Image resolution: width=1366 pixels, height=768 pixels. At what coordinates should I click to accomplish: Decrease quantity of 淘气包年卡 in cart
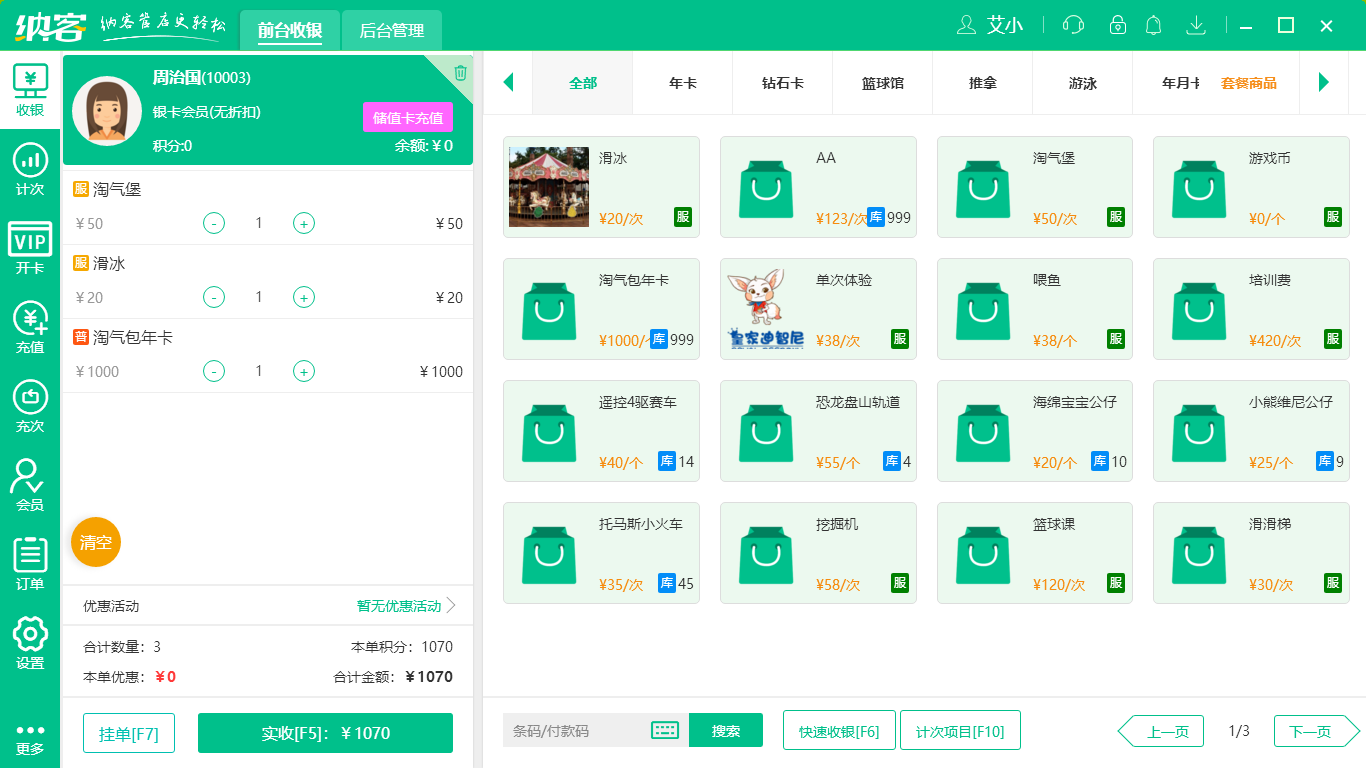point(214,371)
